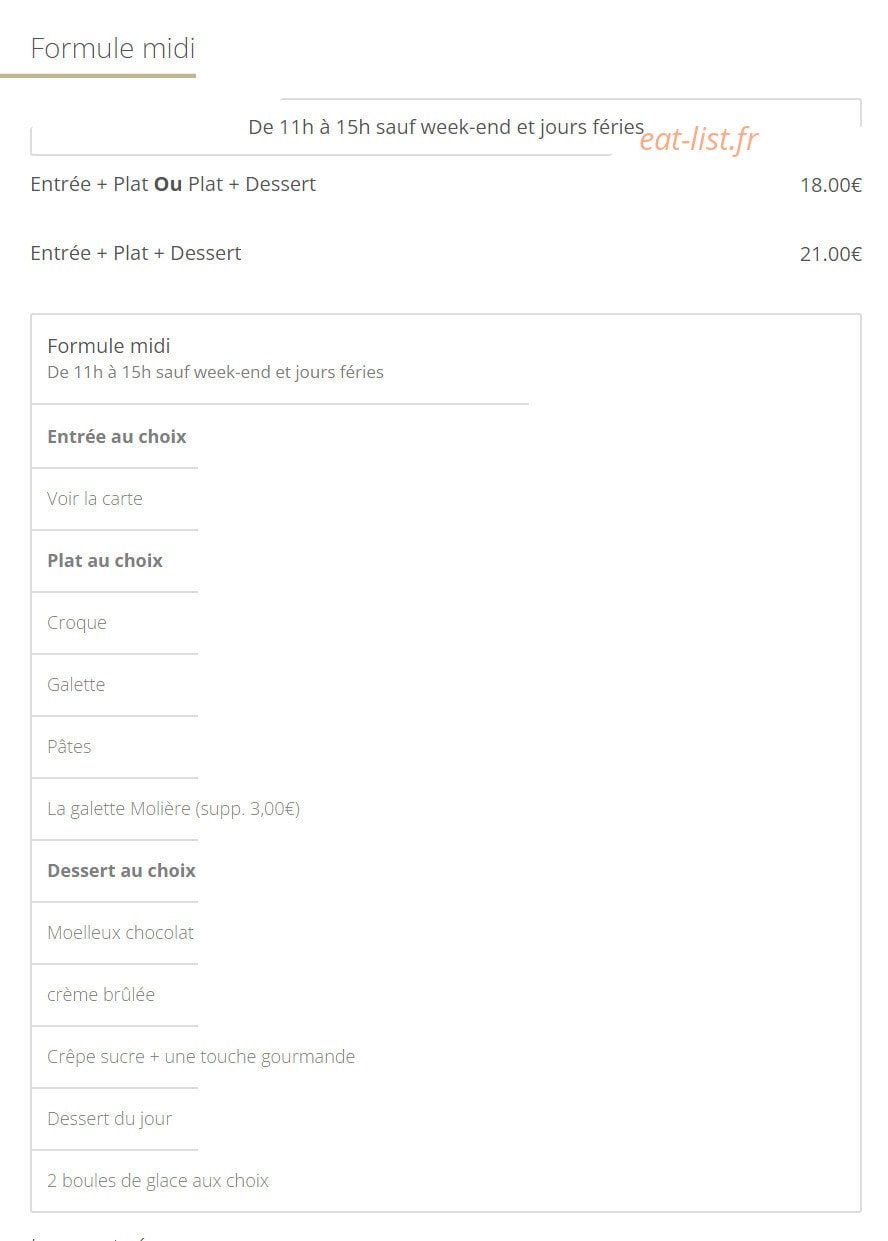
Task: Open the Voir la carte entry
Action: [x=95, y=499]
